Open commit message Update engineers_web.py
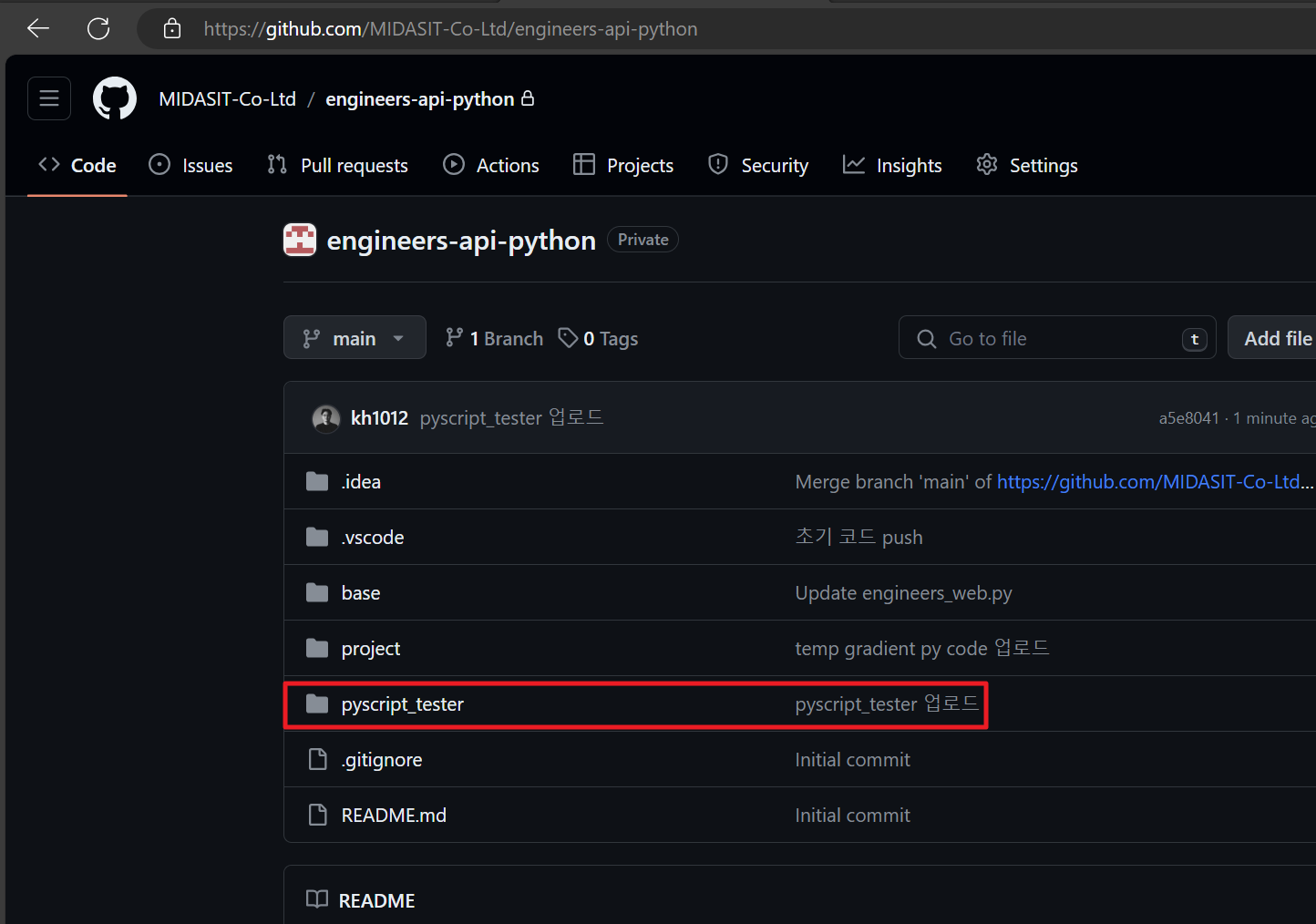The height and width of the screenshot is (924, 1316). coord(903,592)
